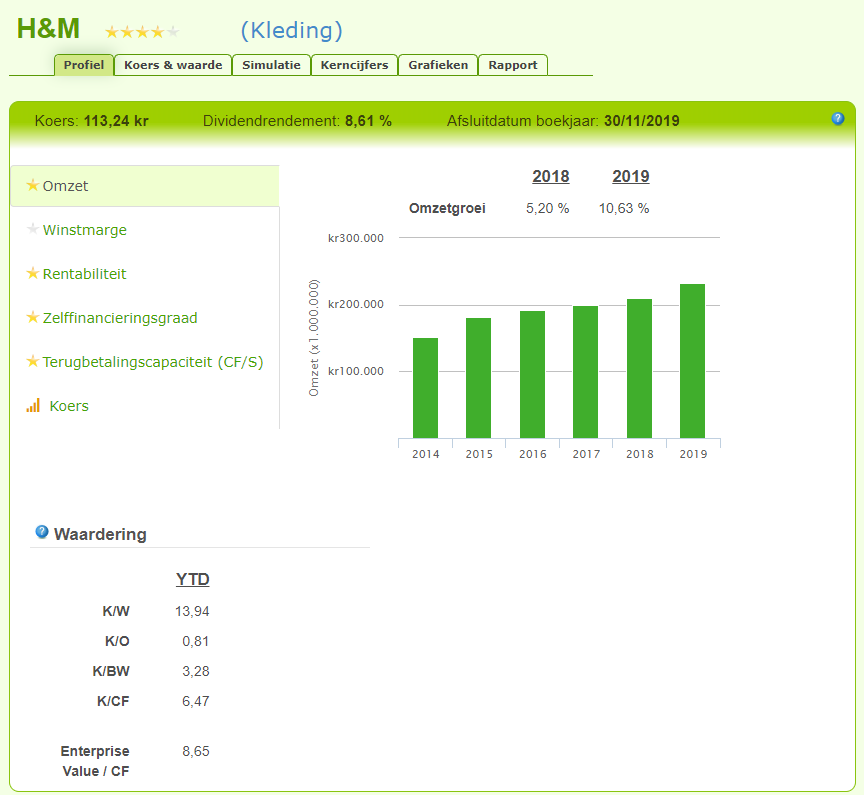Click the Koers price 113,24 kr
Viewport: 864px width, 795px height.
pyautogui.click(x=116, y=121)
